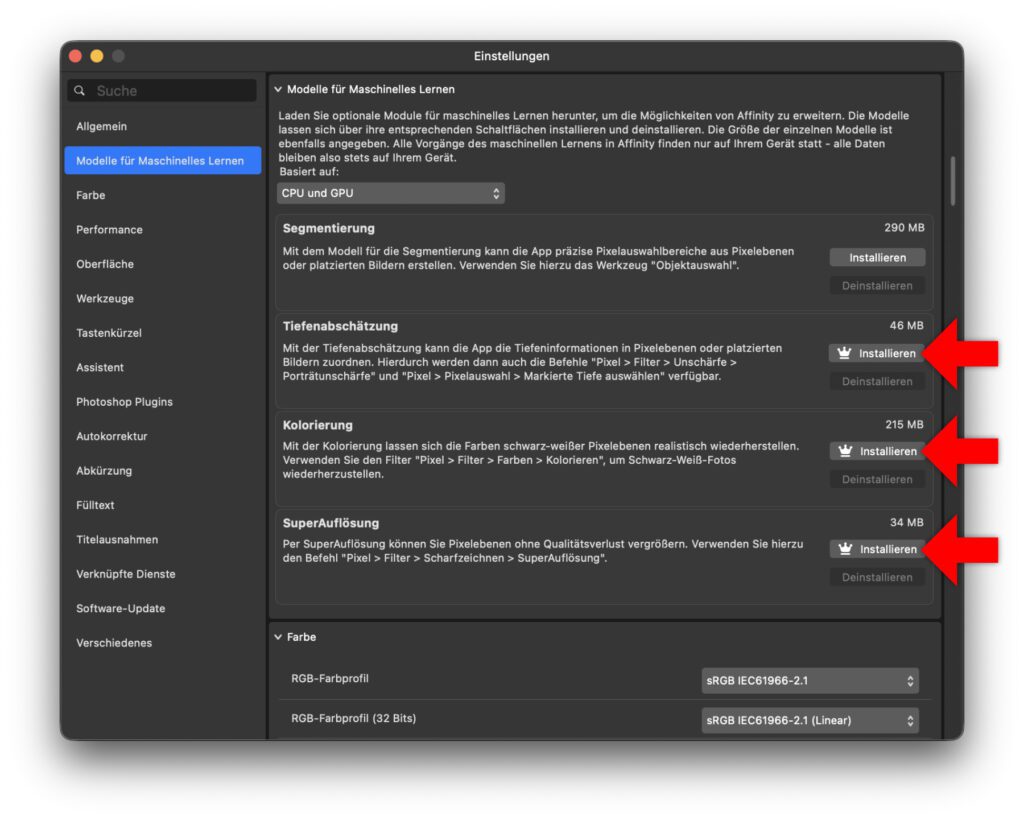Select the Verknüpfte Dienste section
Screen dimensions: 1024x820
124,574
